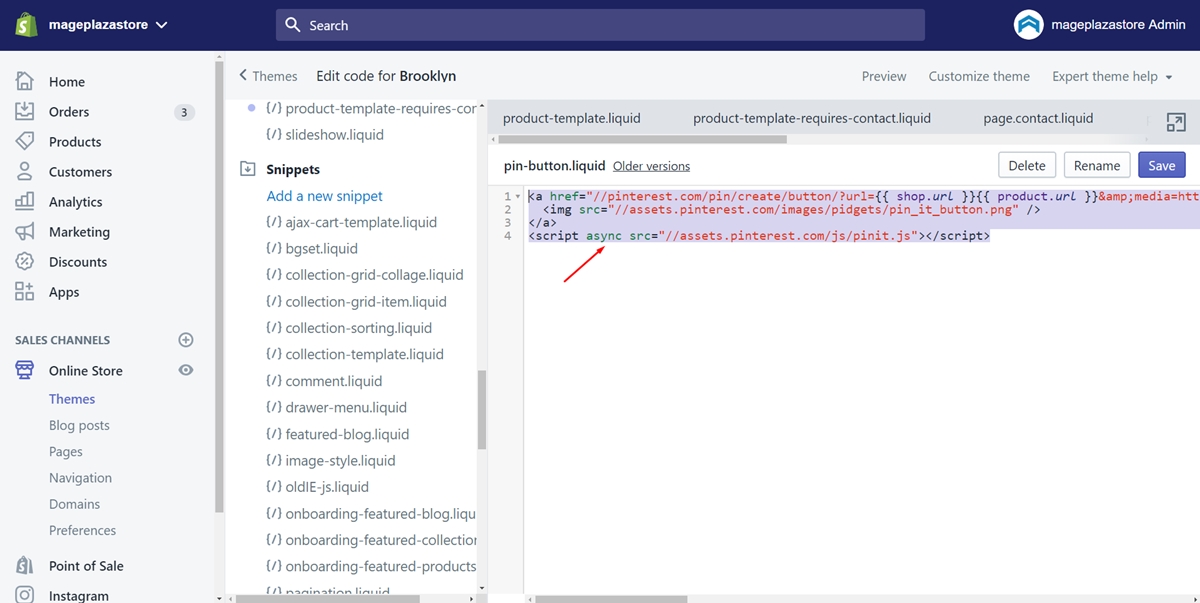Open bgset.liquid snippet

tap(312, 248)
